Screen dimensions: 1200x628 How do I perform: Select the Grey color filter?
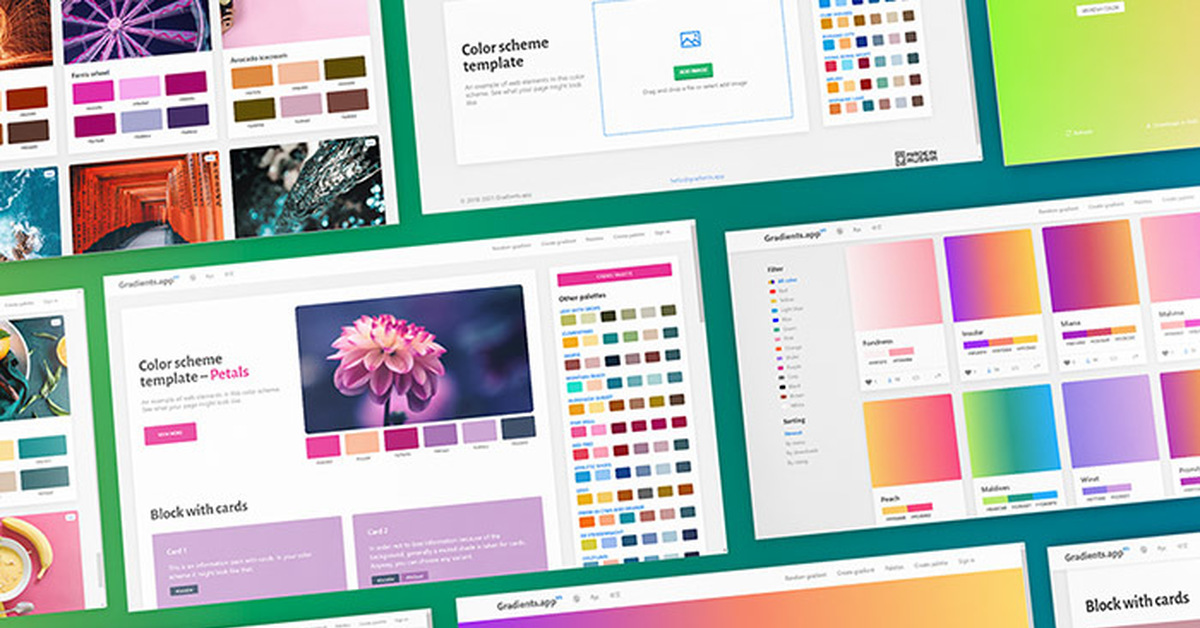790,377
